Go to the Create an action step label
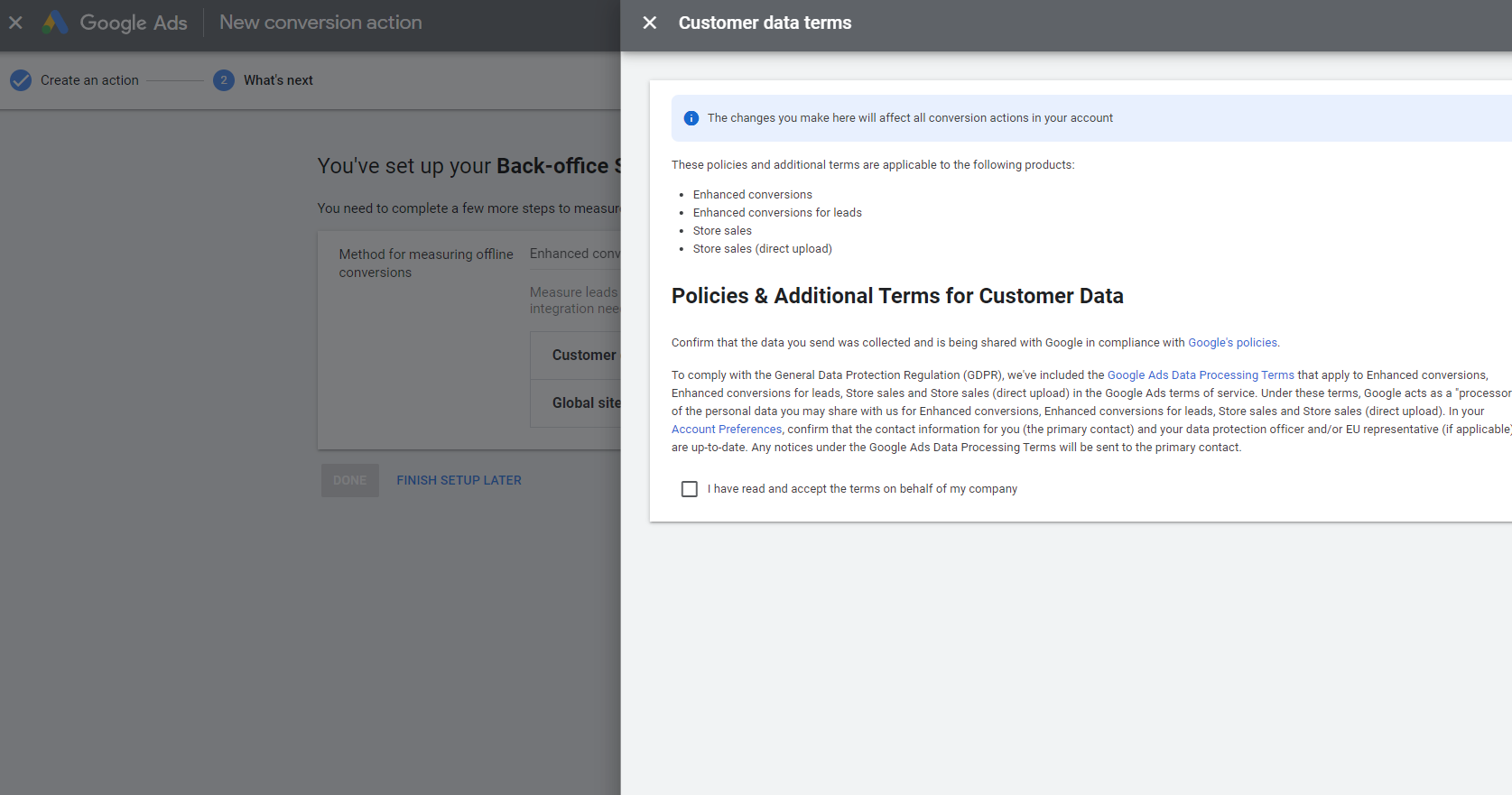This screenshot has width=1512, height=795. tap(89, 80)
